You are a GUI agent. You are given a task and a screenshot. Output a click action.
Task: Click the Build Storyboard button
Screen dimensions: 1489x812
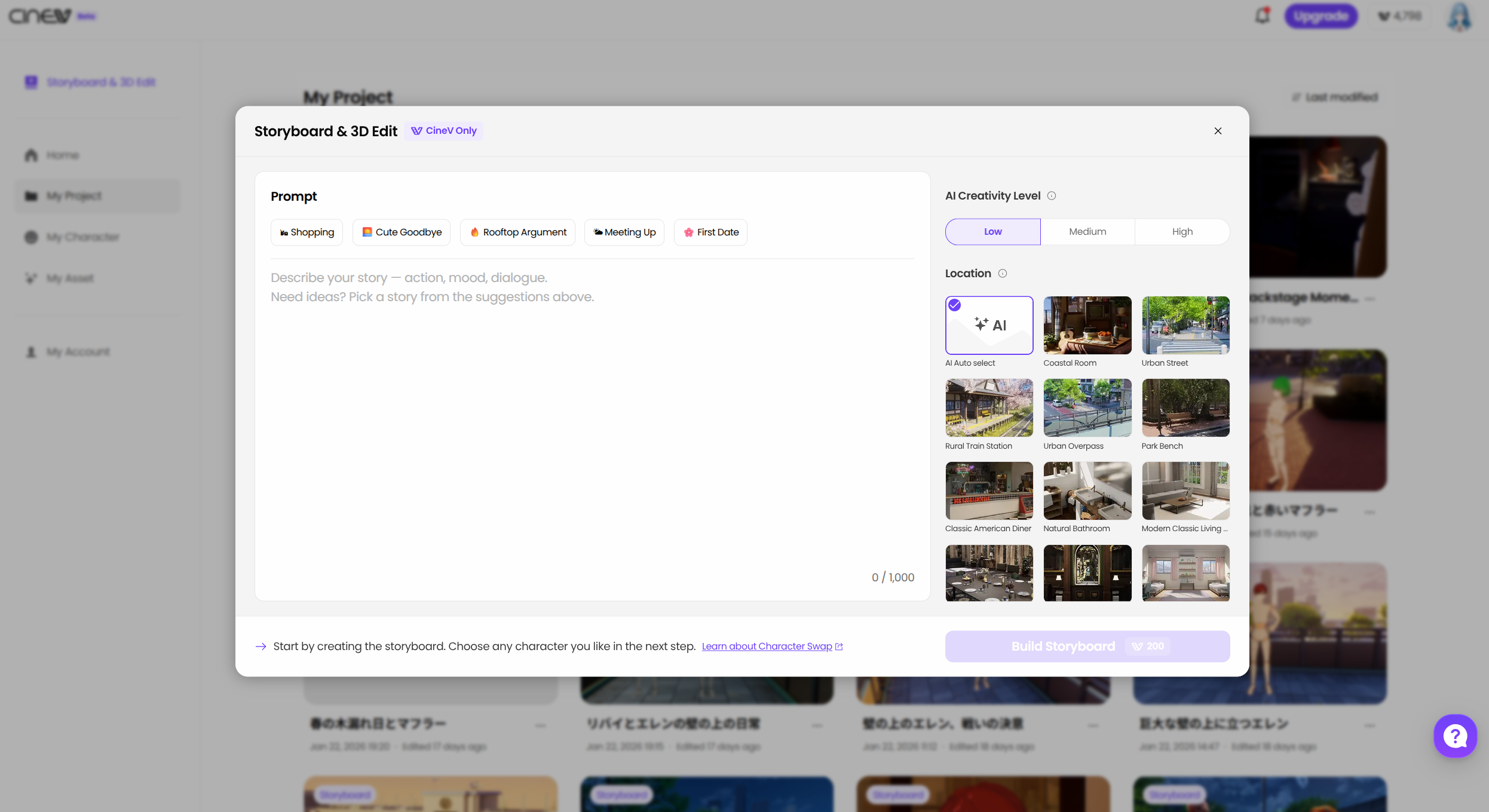point(1087,646)
